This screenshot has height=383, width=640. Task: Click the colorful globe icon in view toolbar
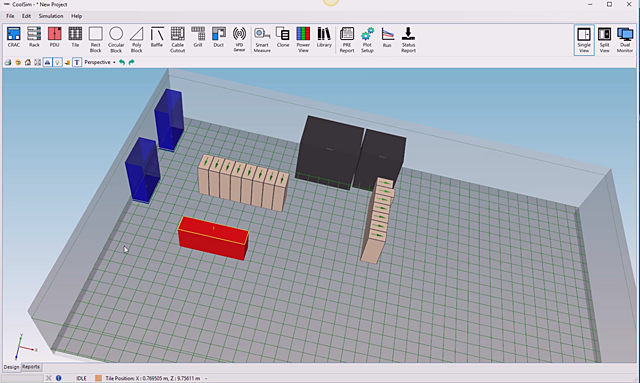(x=18, y=62)
